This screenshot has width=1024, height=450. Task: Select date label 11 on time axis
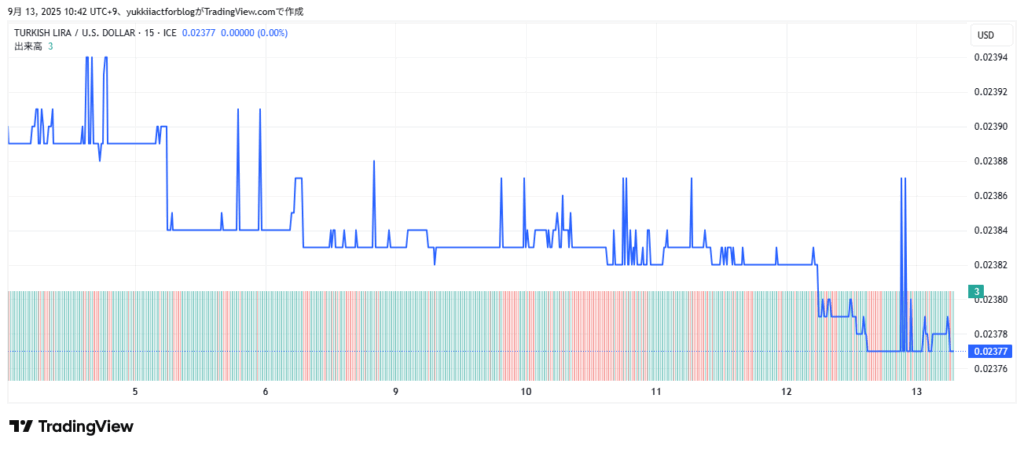click(656, 392)
